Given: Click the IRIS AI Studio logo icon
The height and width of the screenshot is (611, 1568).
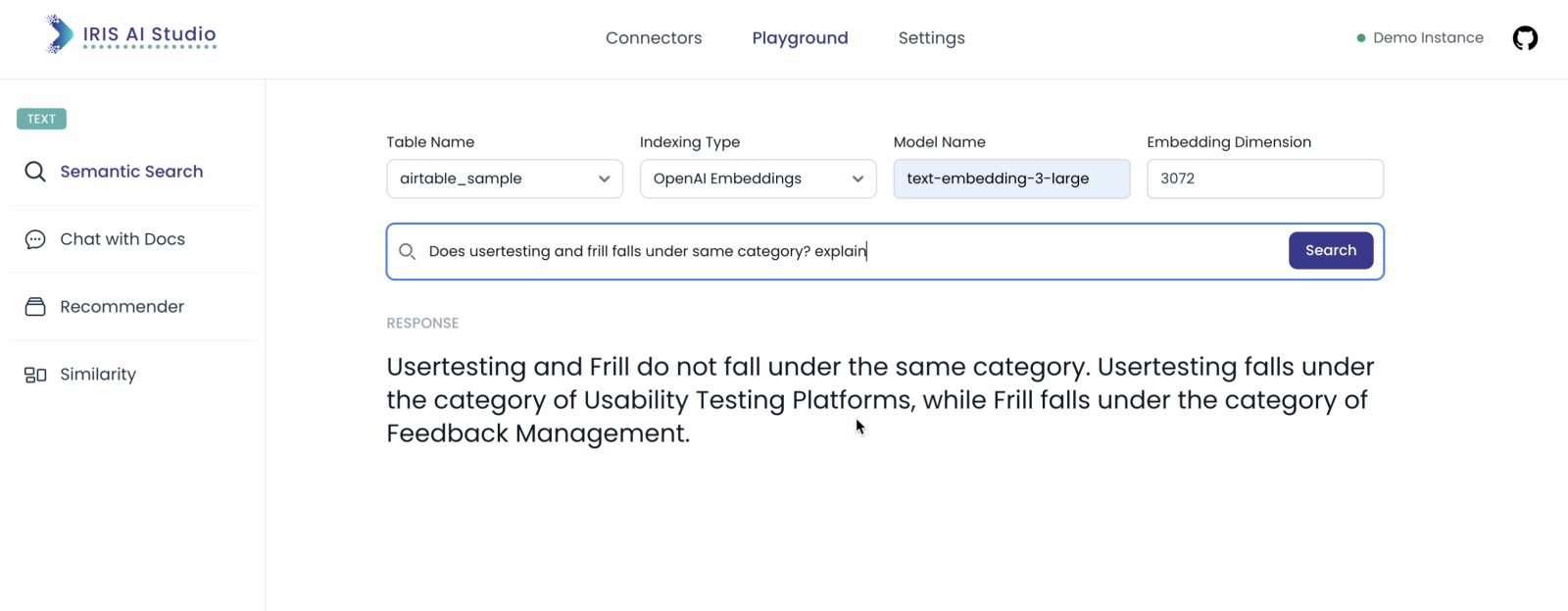Looking at the screenshot, I should pyautogui.click(x=59, y=35).
